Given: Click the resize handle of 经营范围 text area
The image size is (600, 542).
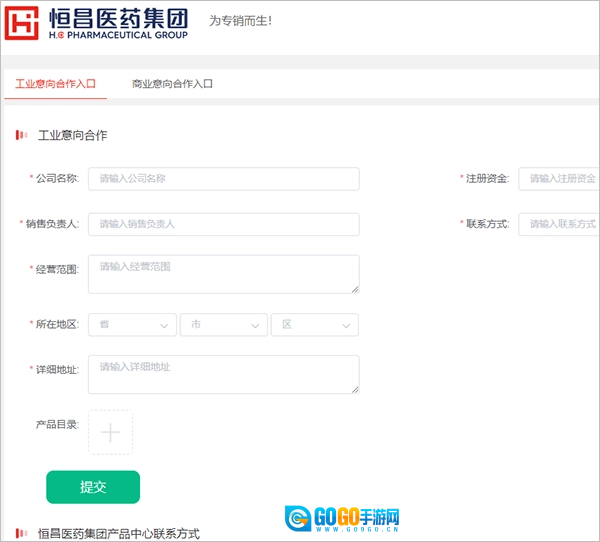Looking at the screenshot, I should tap(354, 289).
